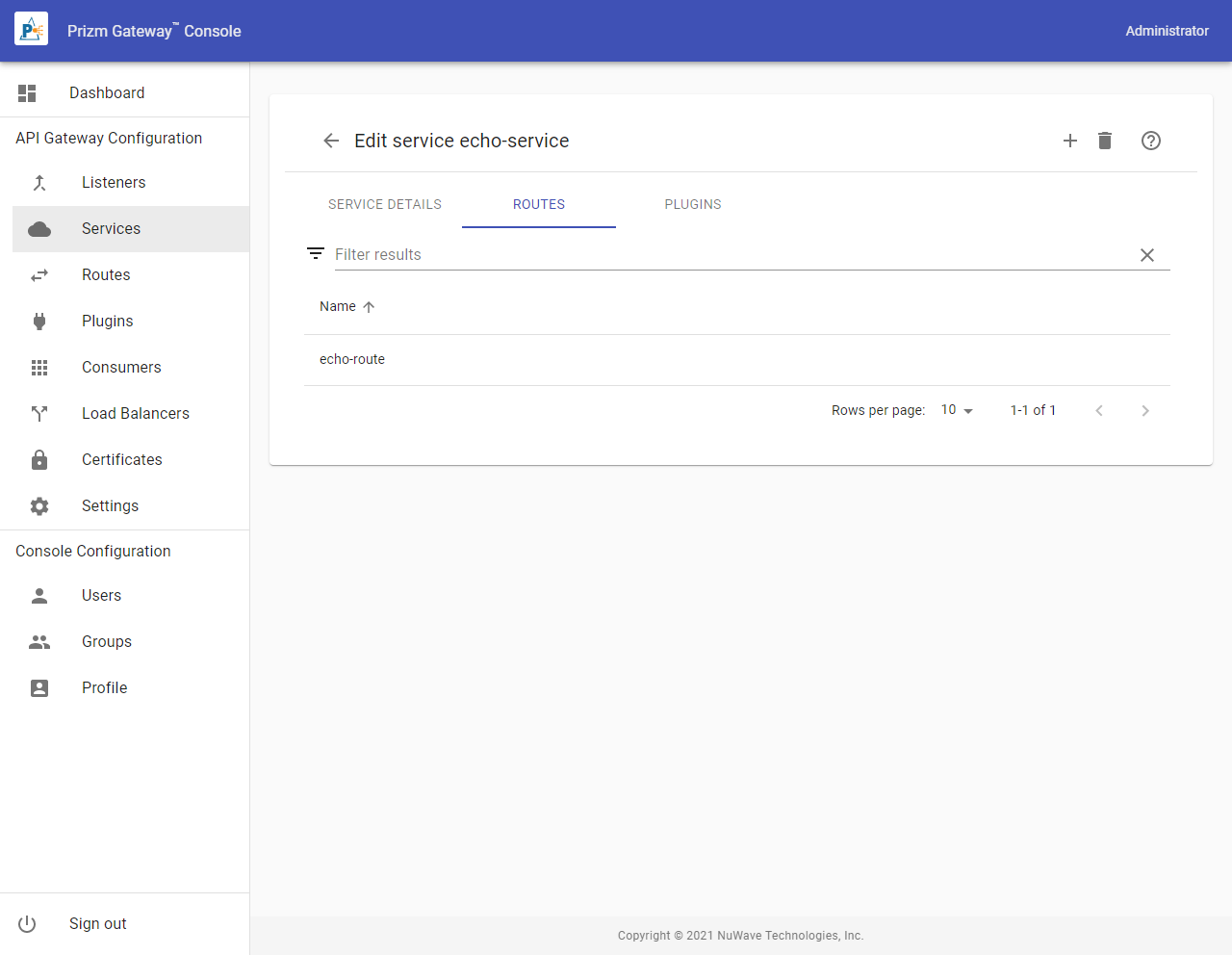
Task: Switch to the Plugins tab
Action: [692, 205]
